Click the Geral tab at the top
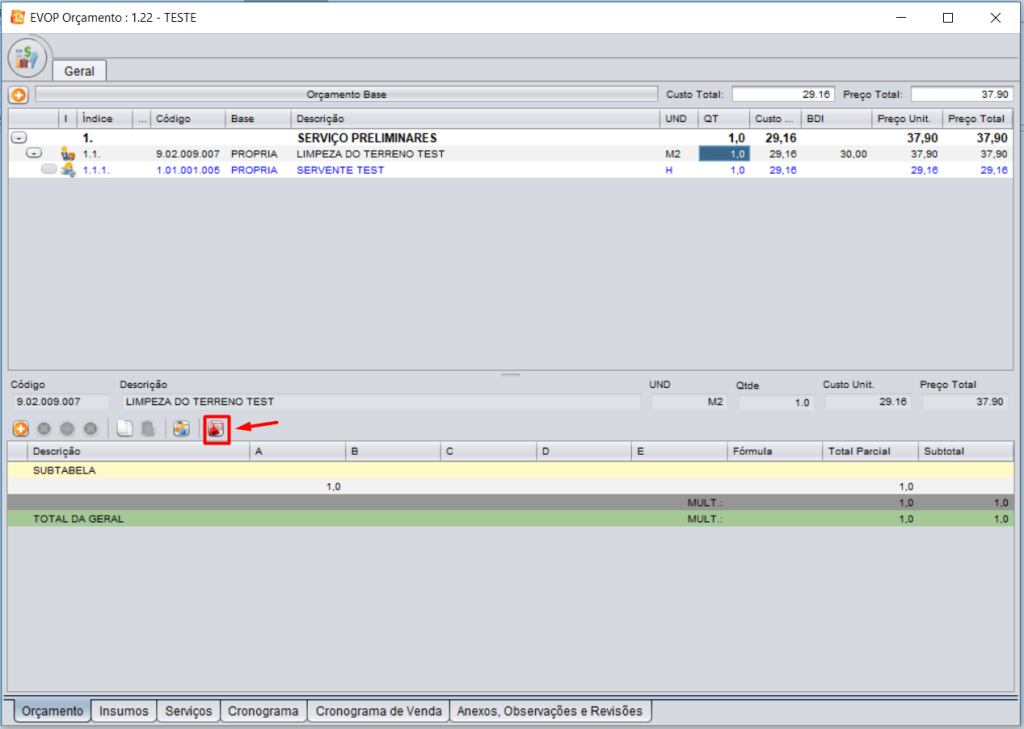Screen dimensions: 1024x729 click(78, 70)
